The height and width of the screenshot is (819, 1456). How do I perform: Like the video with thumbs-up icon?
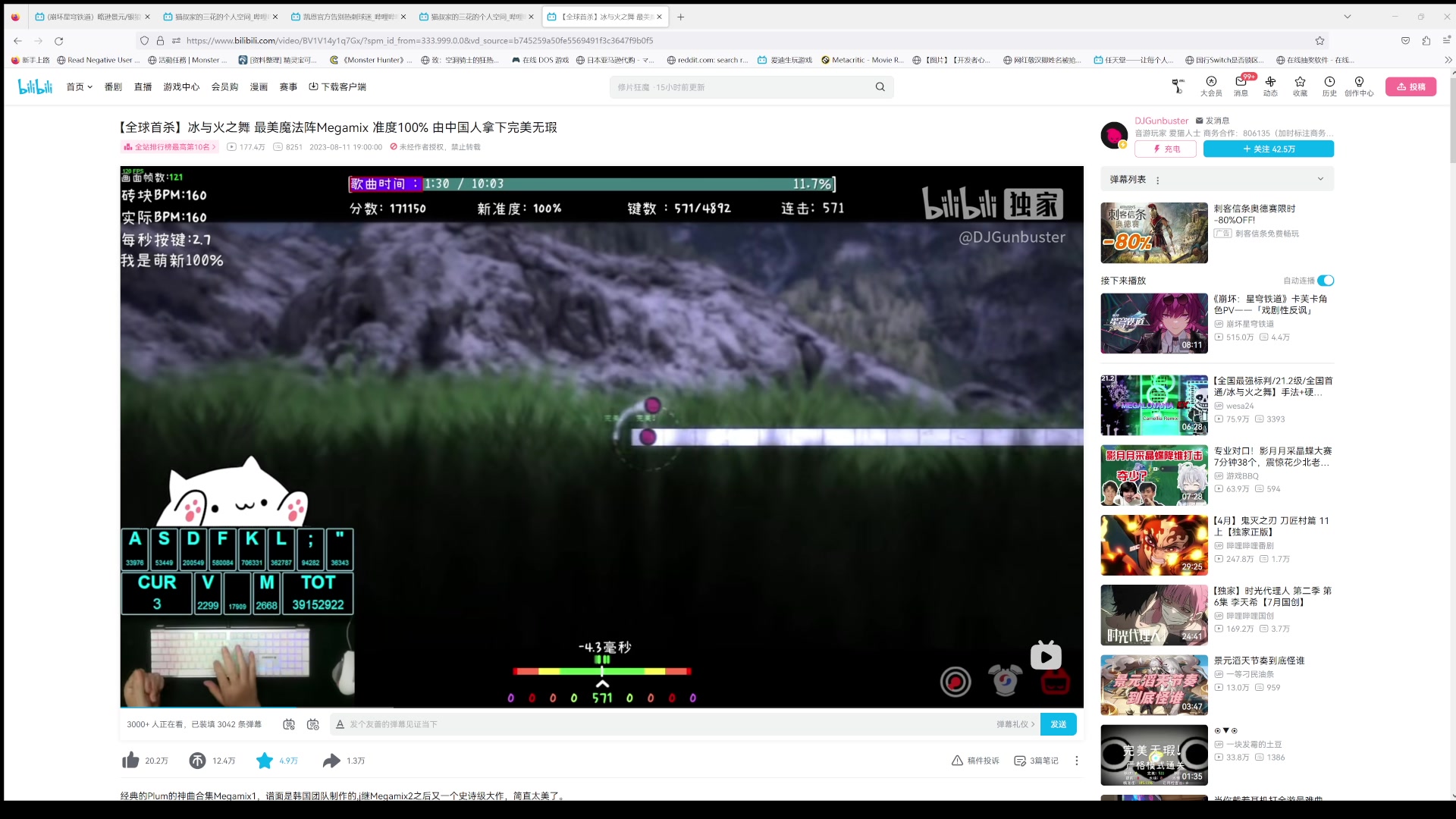coord(131,761)
